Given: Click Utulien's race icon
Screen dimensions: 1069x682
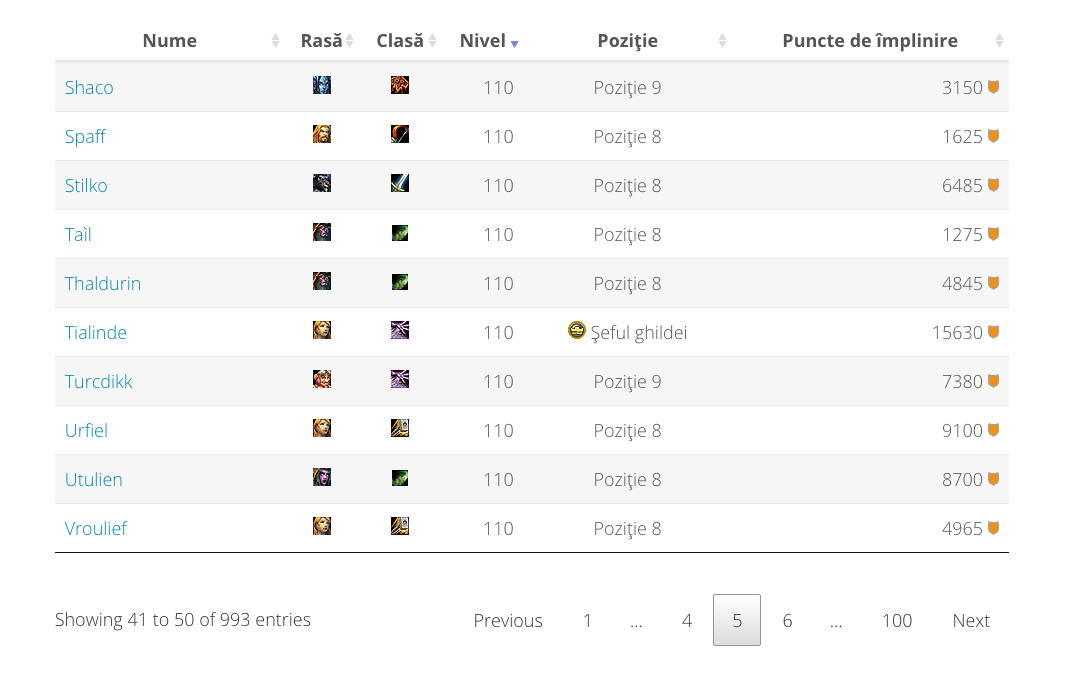Looking at the screenshot, I should click(322, 478).
